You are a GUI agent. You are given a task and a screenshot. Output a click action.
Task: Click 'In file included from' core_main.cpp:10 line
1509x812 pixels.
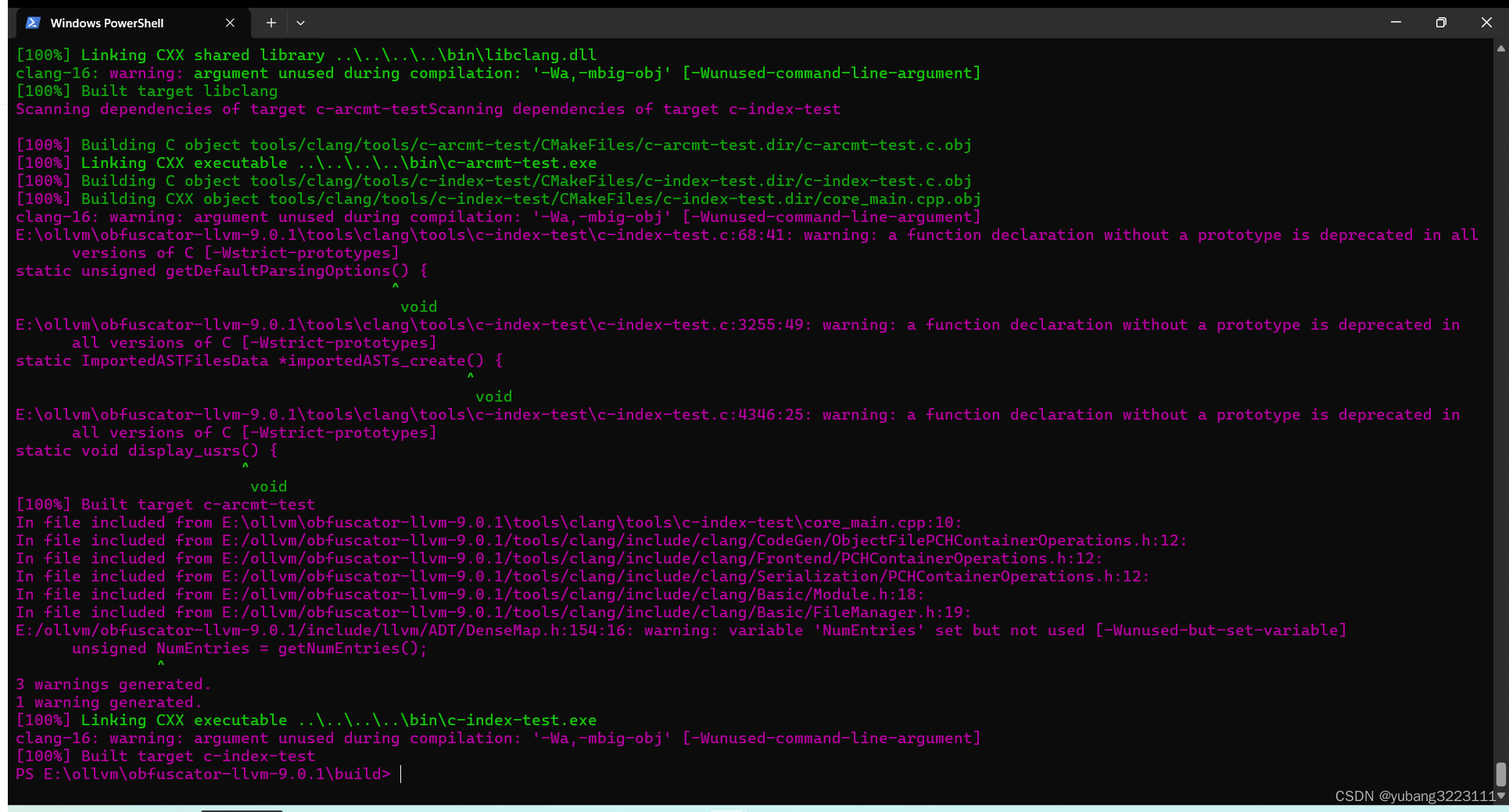(489, 523)
